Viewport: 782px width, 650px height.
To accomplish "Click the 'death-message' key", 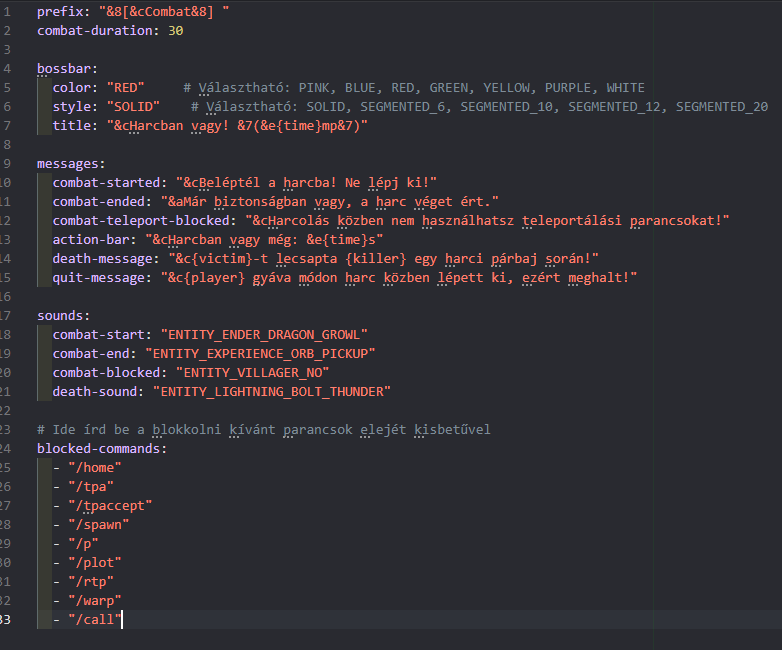I will [x=103, y=259].
